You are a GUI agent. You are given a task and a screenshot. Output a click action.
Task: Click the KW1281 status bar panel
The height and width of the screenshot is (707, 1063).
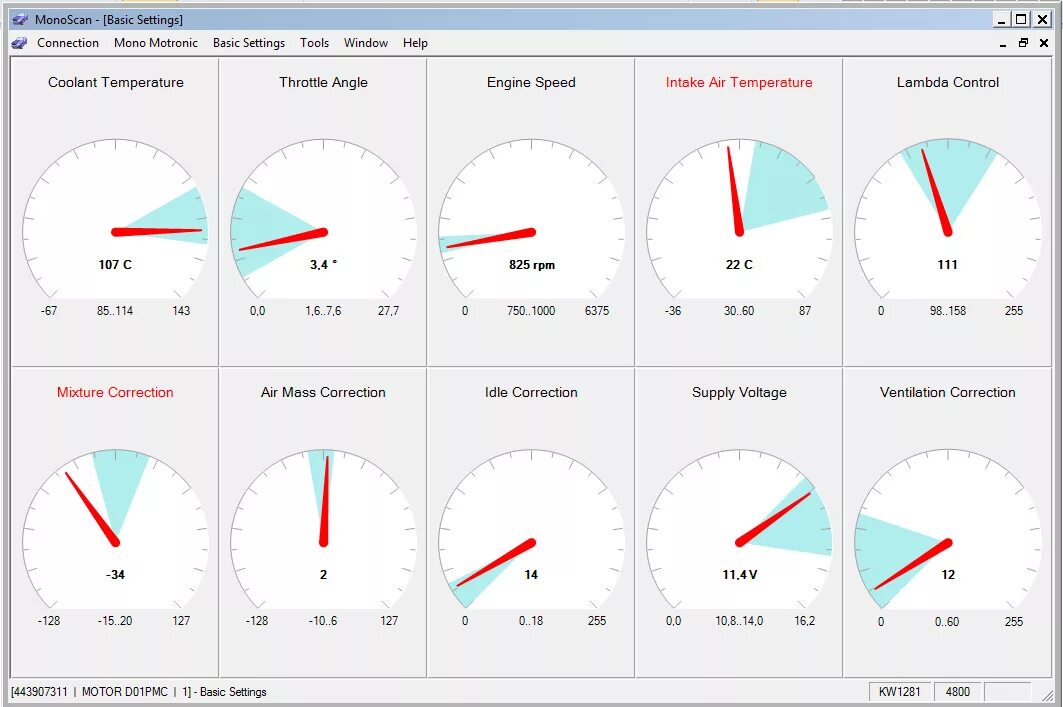pyautogui.click(x=900, y=691)
